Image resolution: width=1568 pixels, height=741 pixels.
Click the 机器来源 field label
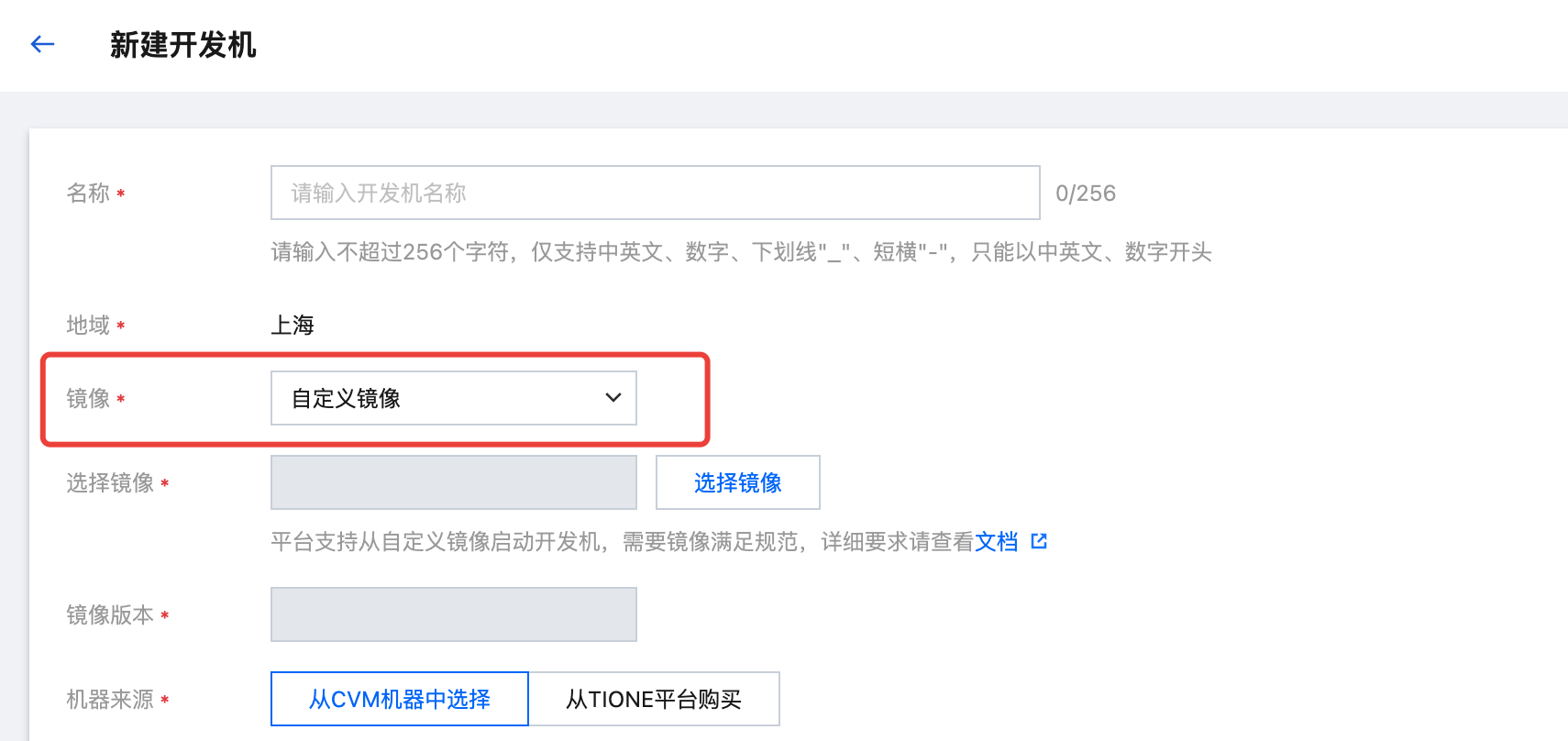pyautogui.click(x=110, y=699)
